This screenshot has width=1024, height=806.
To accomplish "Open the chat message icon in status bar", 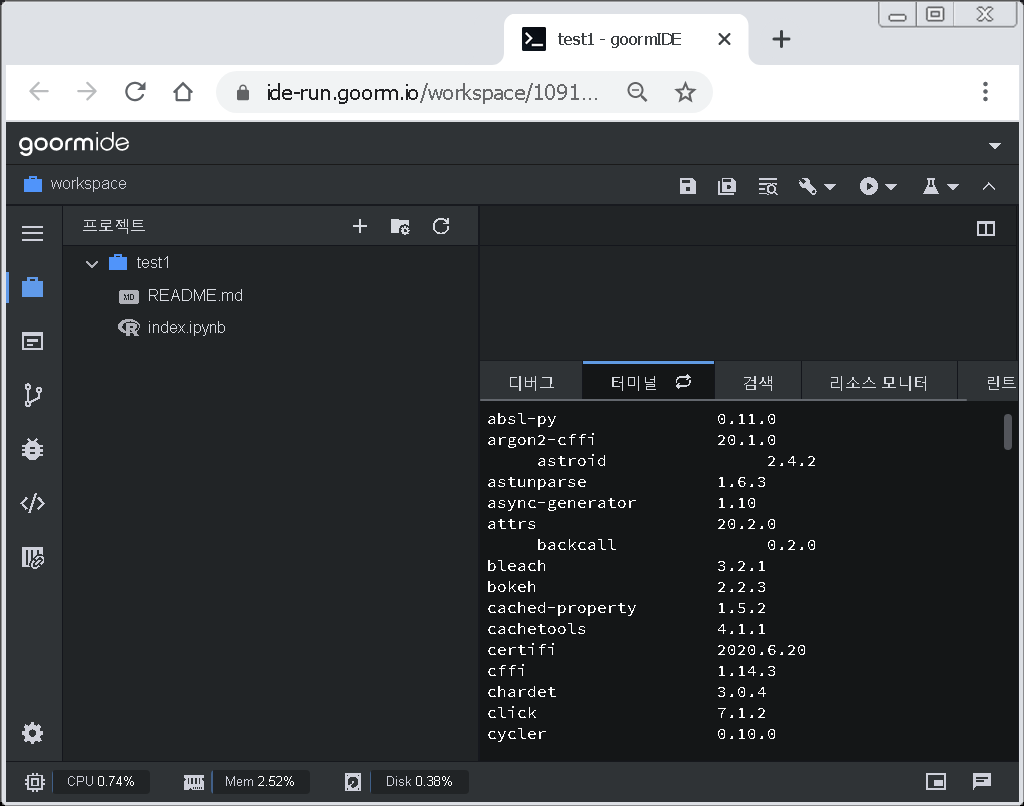I will point(982,781).
